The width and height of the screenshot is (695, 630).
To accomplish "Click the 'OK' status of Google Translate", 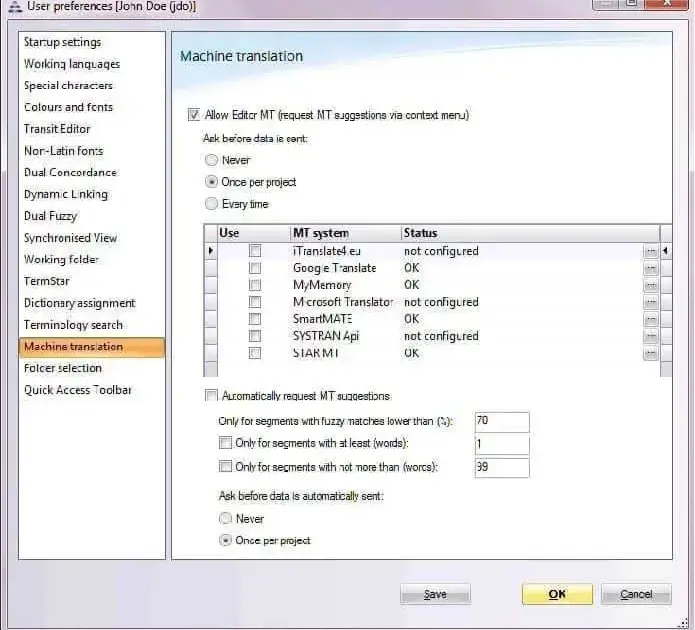I will (x=412, y=268).
